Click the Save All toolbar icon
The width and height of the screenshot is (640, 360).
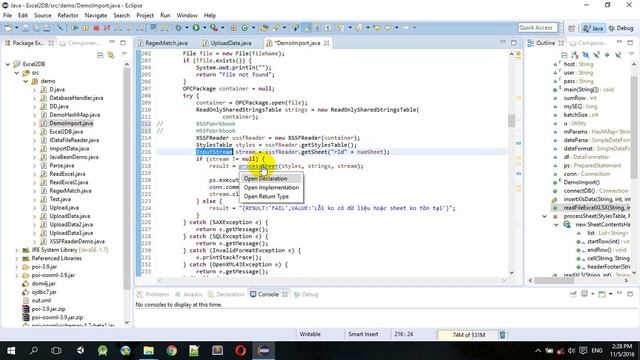(36, 28)
